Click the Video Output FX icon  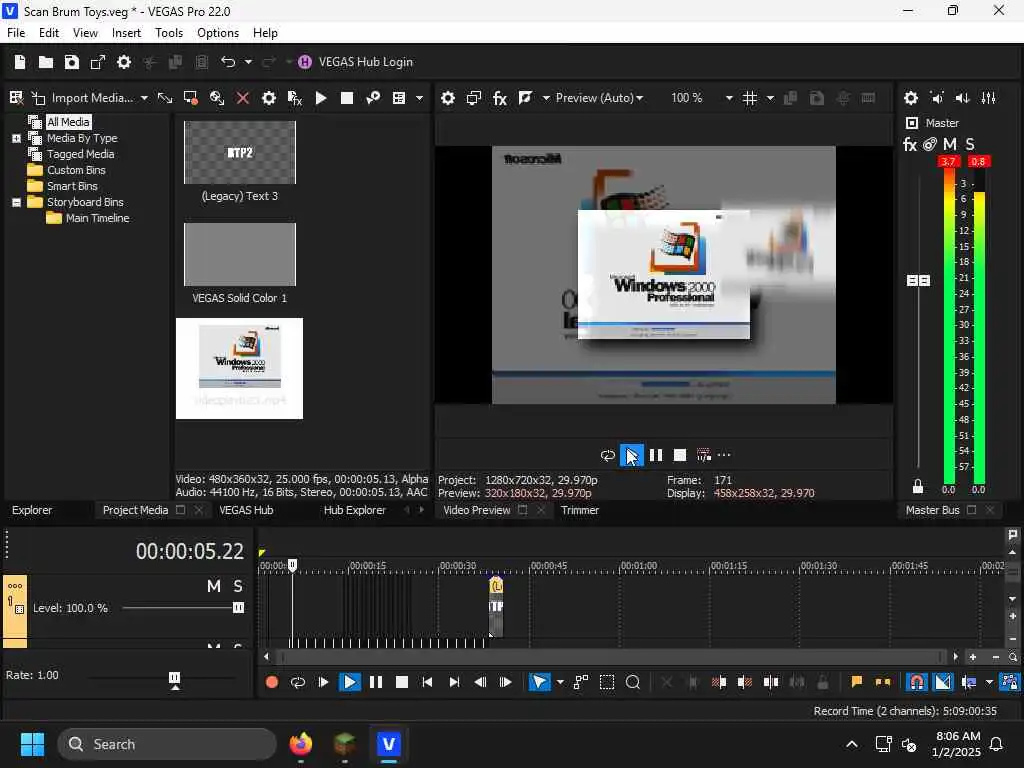coord(500,98)
